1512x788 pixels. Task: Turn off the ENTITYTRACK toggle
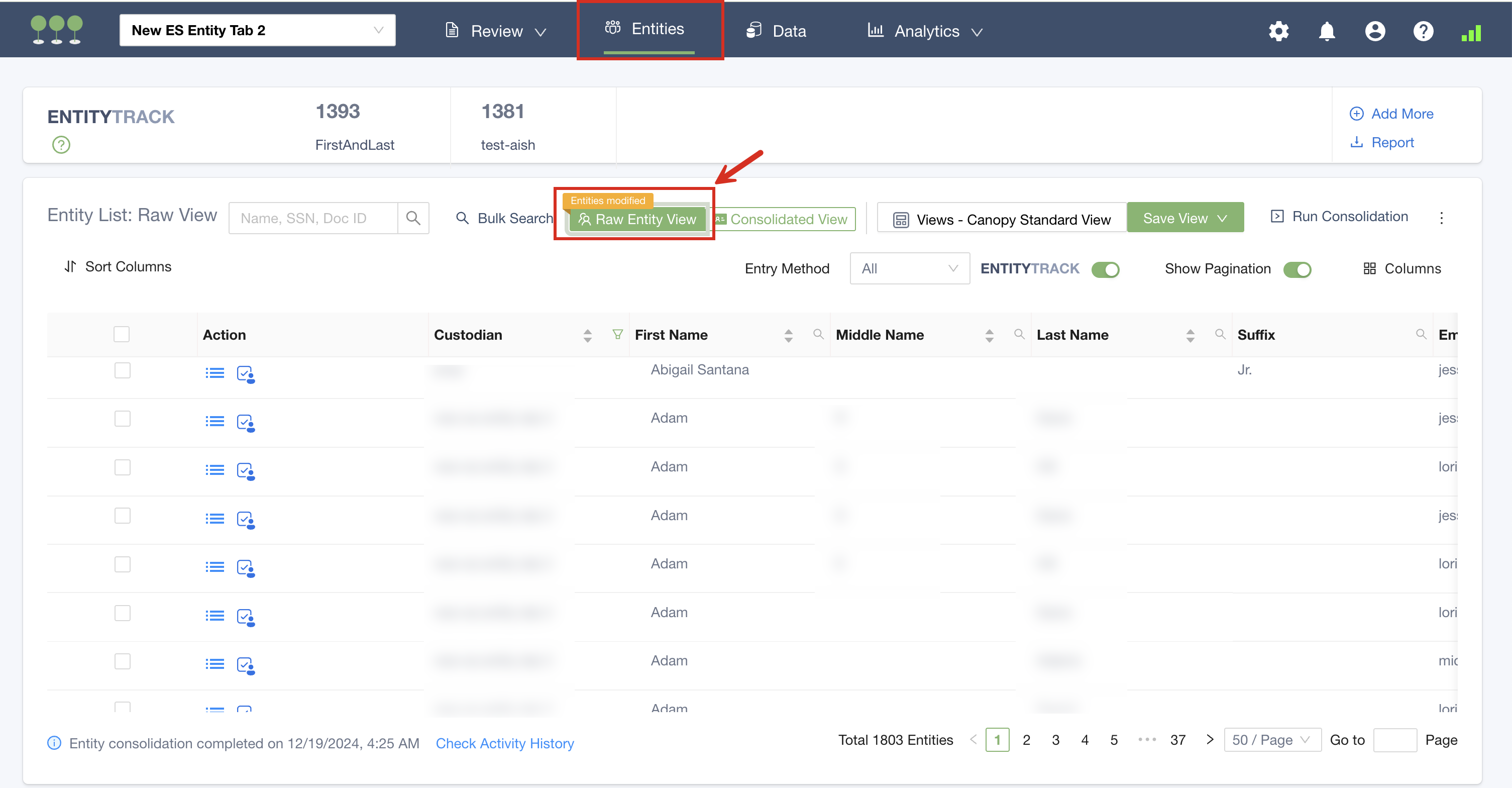click(x=1105, y=269)
